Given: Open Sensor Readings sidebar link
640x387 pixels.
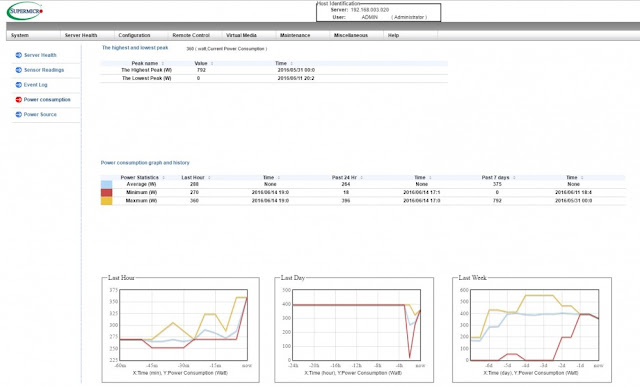Looking at the screenshot, I should click(44, 70).
